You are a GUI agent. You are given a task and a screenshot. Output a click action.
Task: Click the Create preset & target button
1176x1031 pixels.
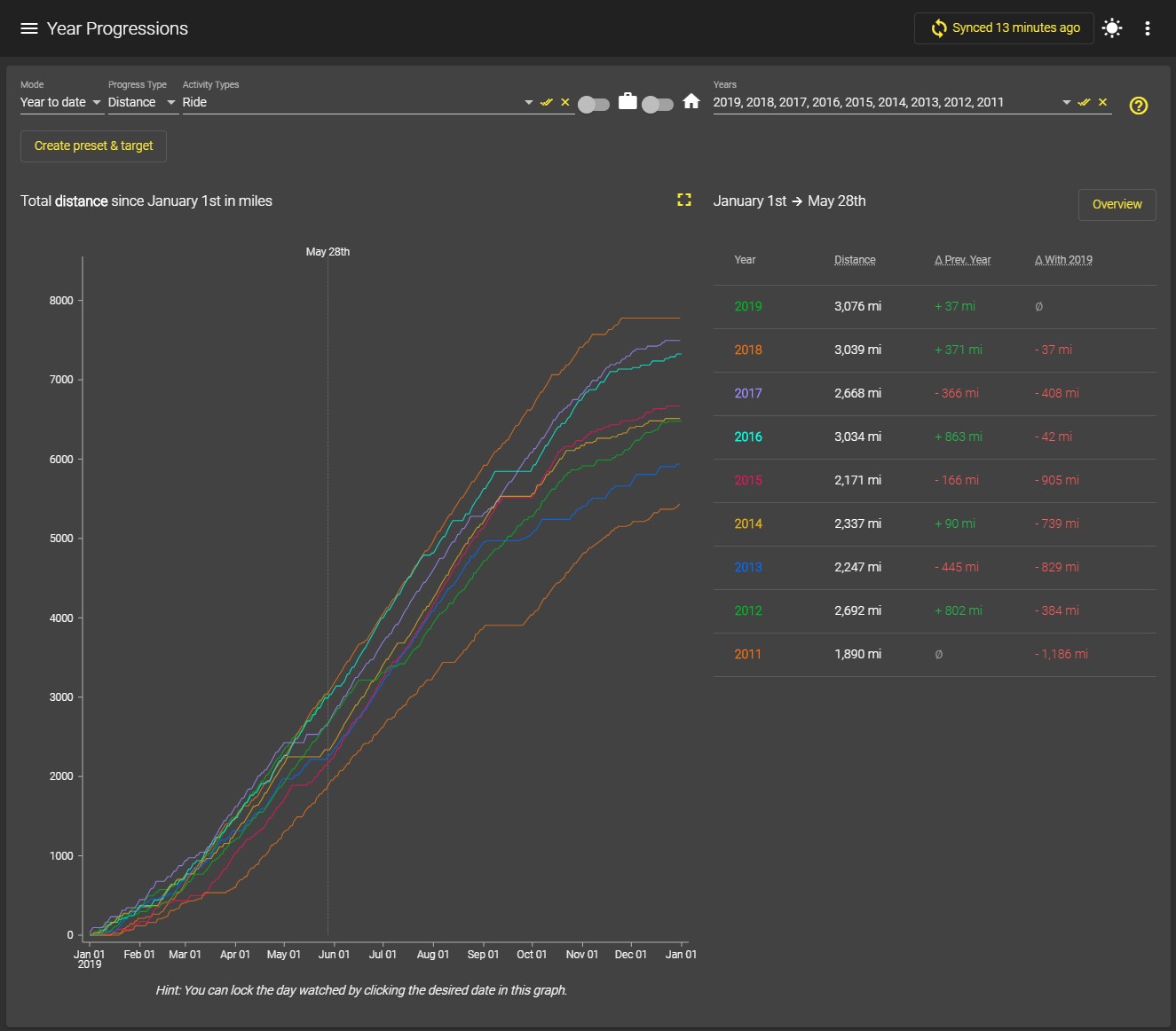tap(93, 146)
